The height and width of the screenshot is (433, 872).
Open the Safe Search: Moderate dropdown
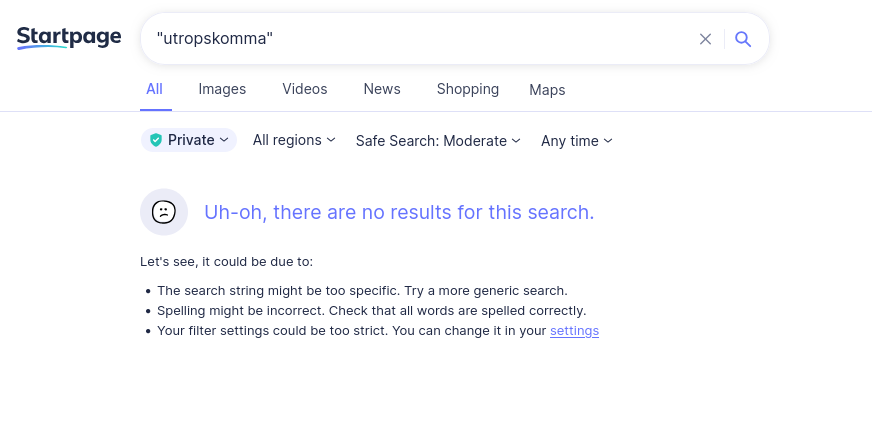(x=438, y=141)
